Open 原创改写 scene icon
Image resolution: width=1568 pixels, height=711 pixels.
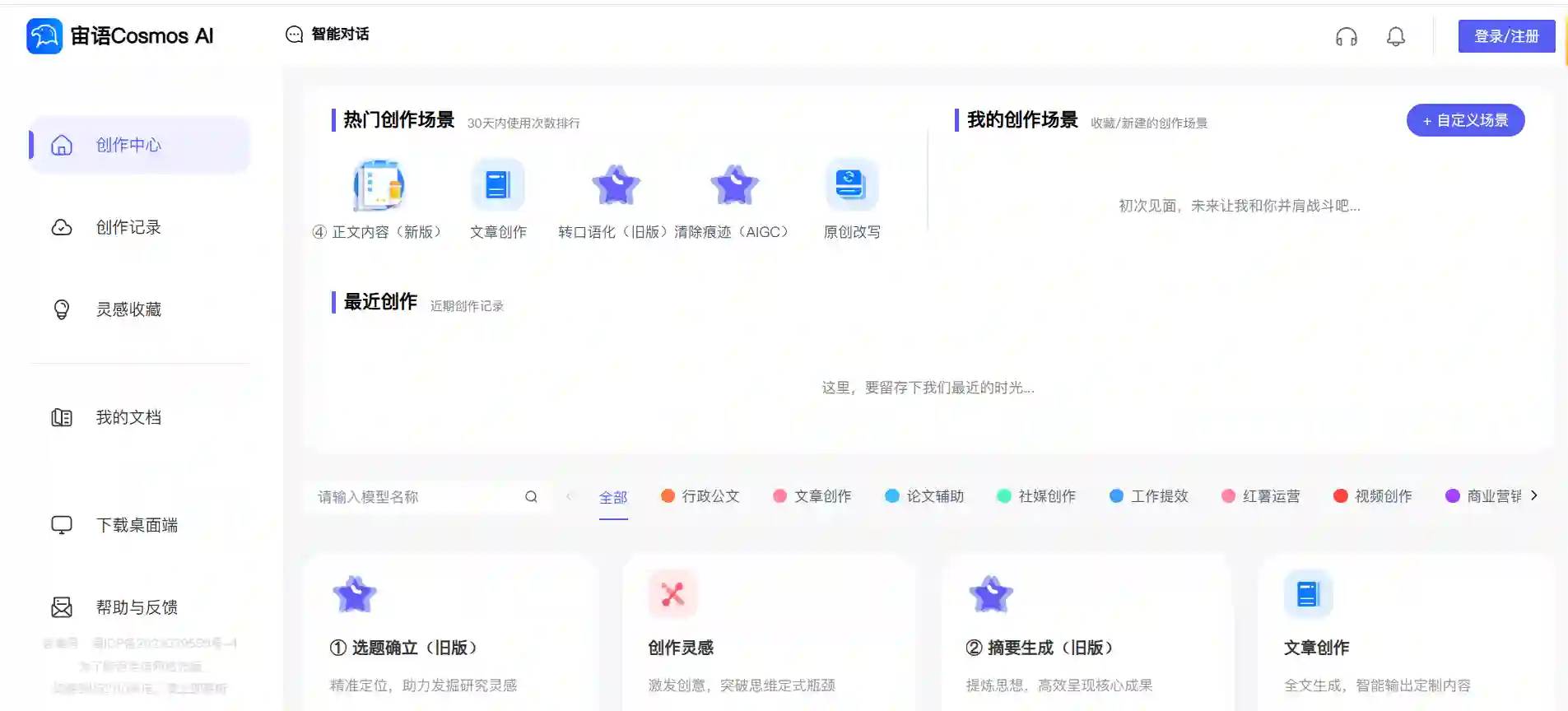(x=851, y=184)
